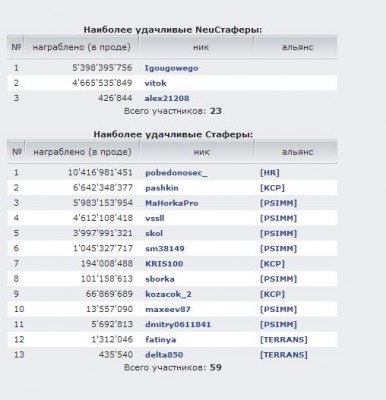
Task: Open vitok player link
Action: [155, 83]
